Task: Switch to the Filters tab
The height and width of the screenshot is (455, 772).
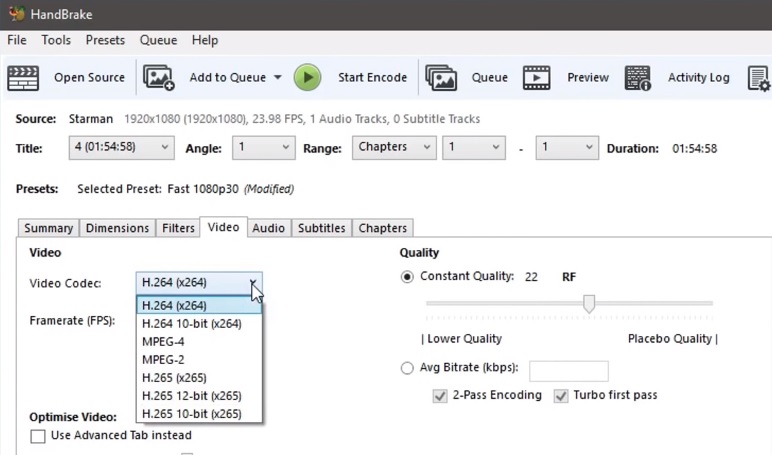Action: 178,228
